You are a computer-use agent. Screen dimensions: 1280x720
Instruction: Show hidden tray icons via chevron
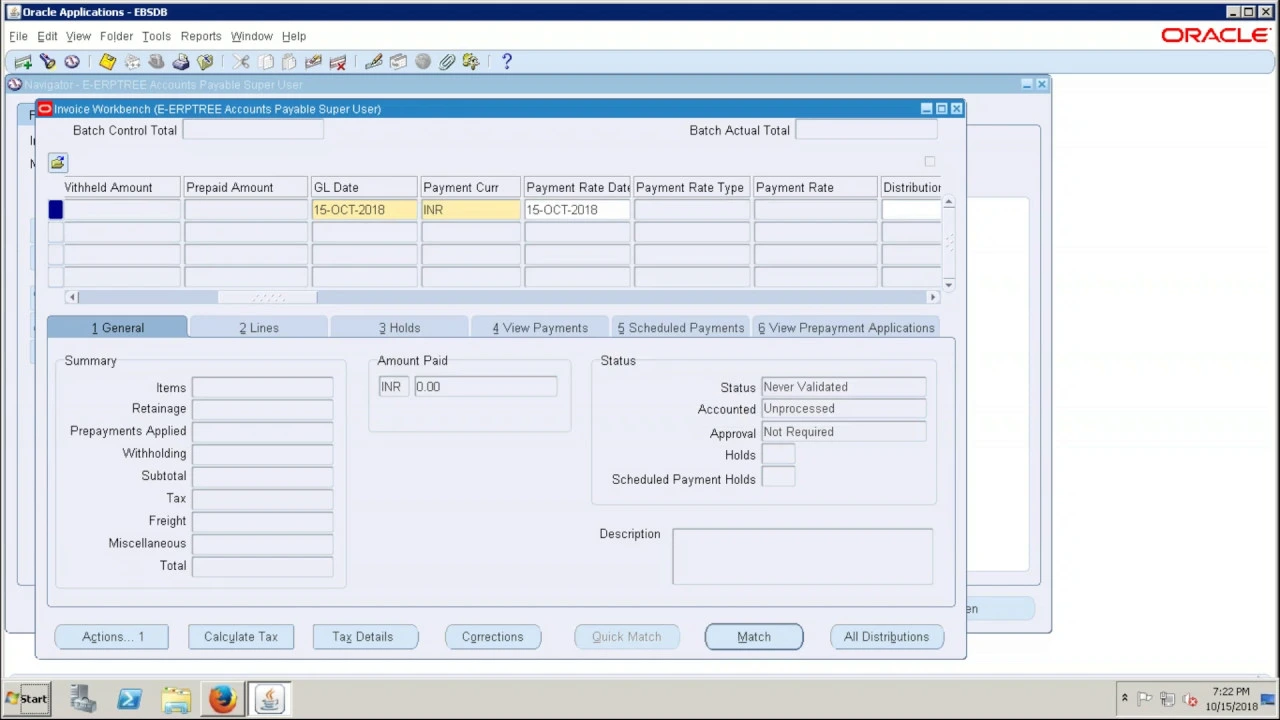click(1124, 698)
